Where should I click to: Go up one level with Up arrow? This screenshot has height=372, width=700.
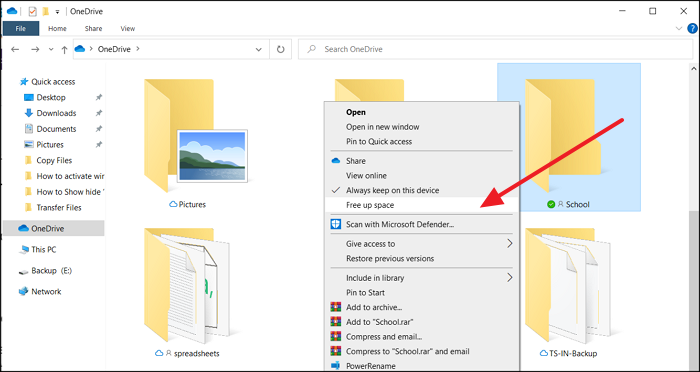click(64, 50)
